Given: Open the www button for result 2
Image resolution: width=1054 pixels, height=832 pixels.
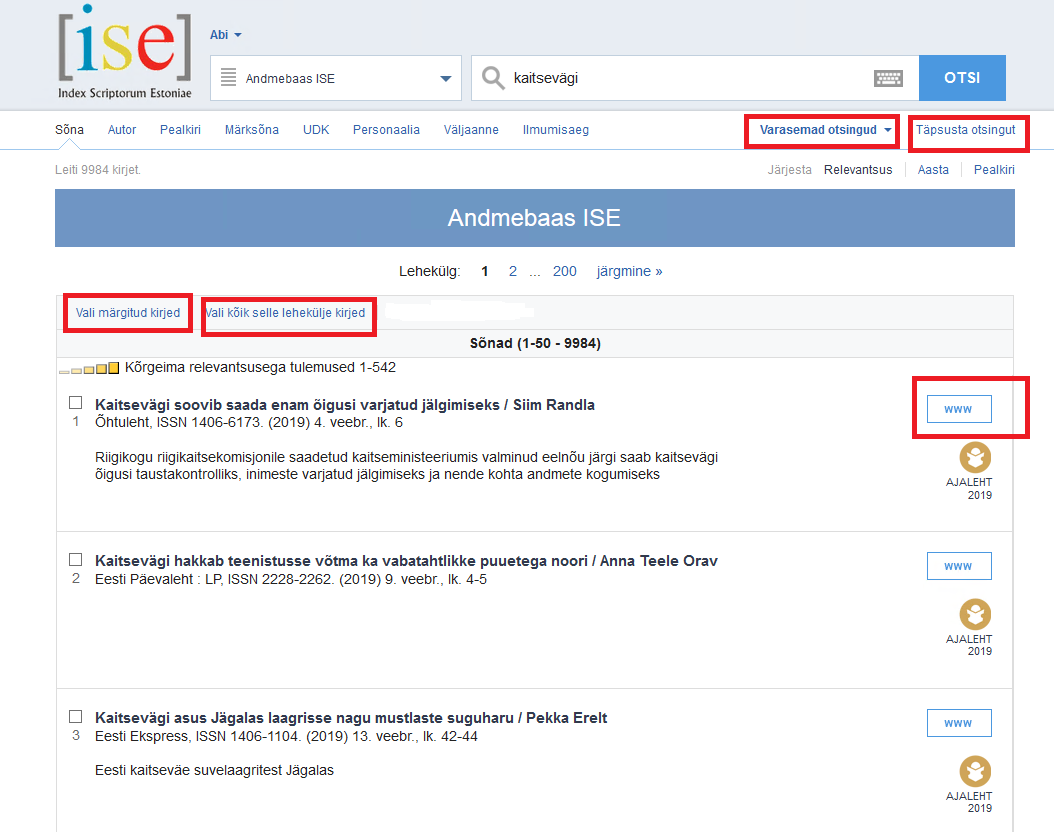Looking at the screenshot, I should (959, 566).
